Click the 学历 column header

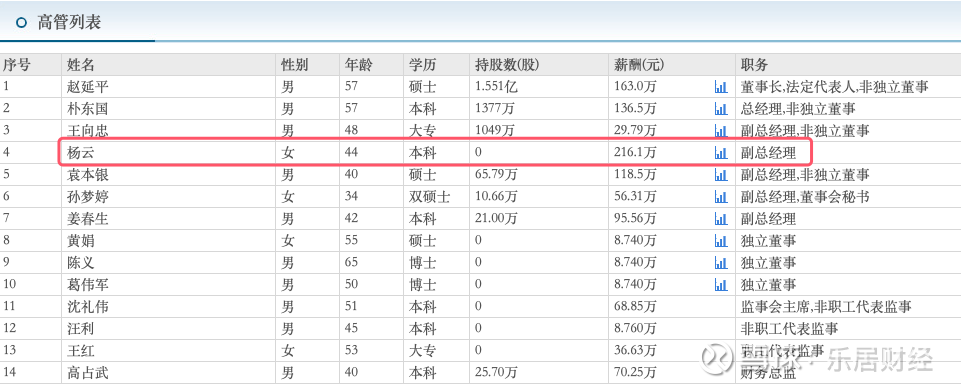[422, 64]
